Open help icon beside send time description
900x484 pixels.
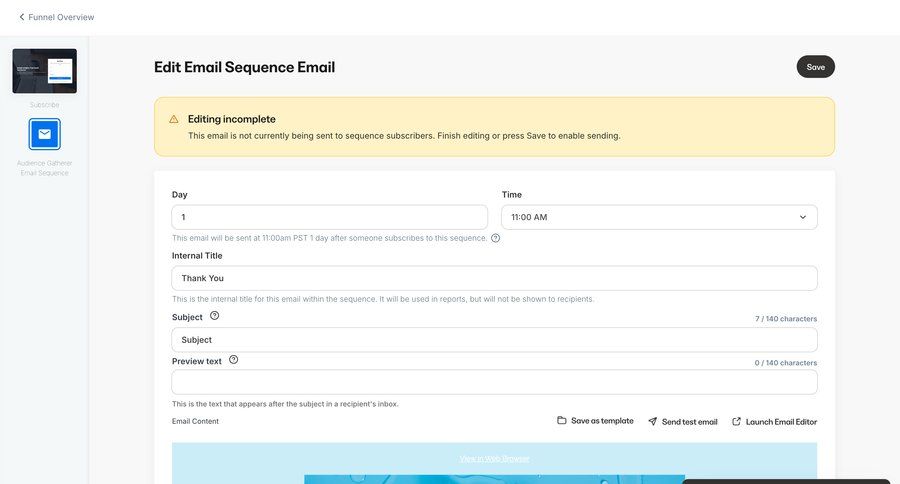pos(495,238)
